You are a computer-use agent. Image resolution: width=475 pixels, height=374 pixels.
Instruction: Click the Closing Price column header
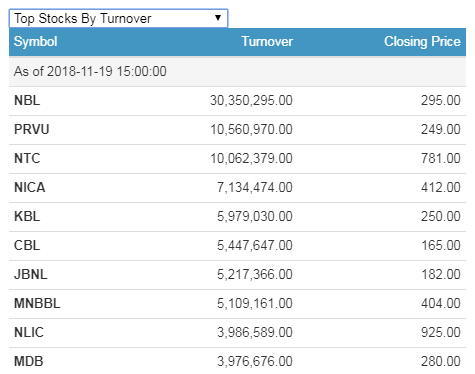coord(422,42)
